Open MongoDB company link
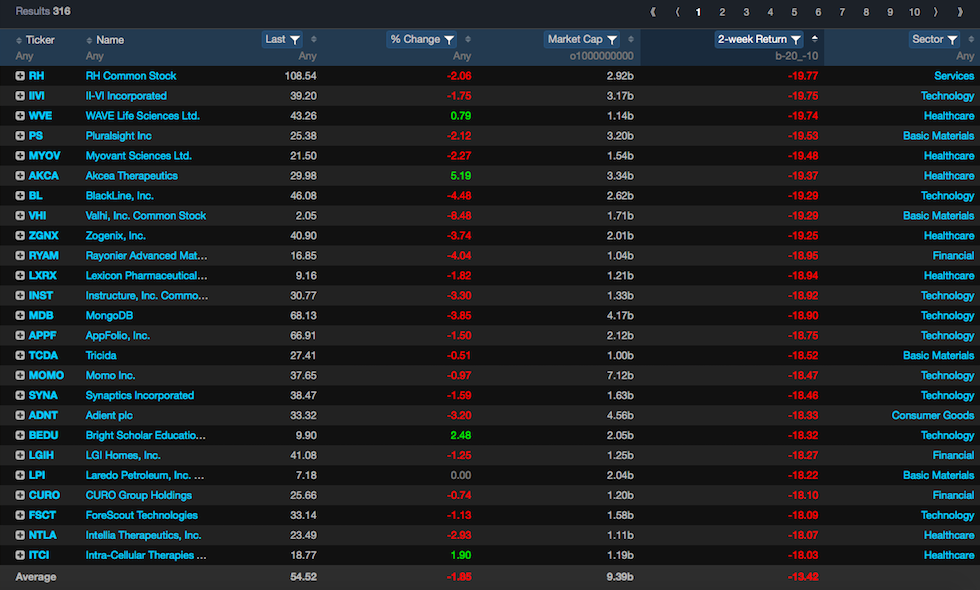Image resolution: width=980 pixels, height=590 pixels. [109, 316]
